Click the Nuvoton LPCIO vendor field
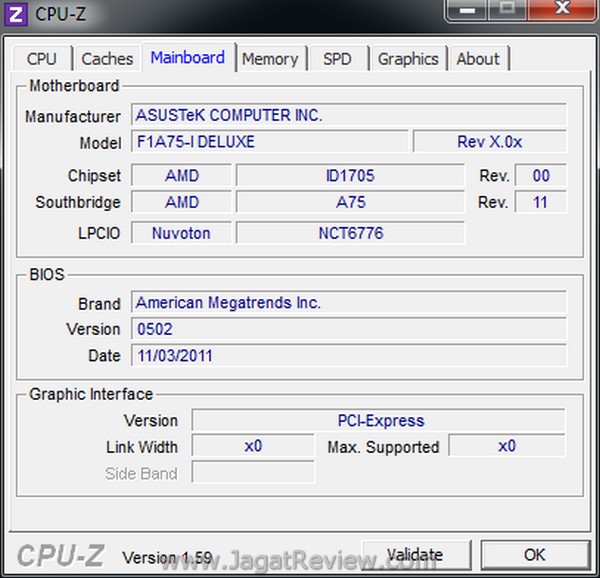Screen dimensions: 600x578 tap(181, 233)
